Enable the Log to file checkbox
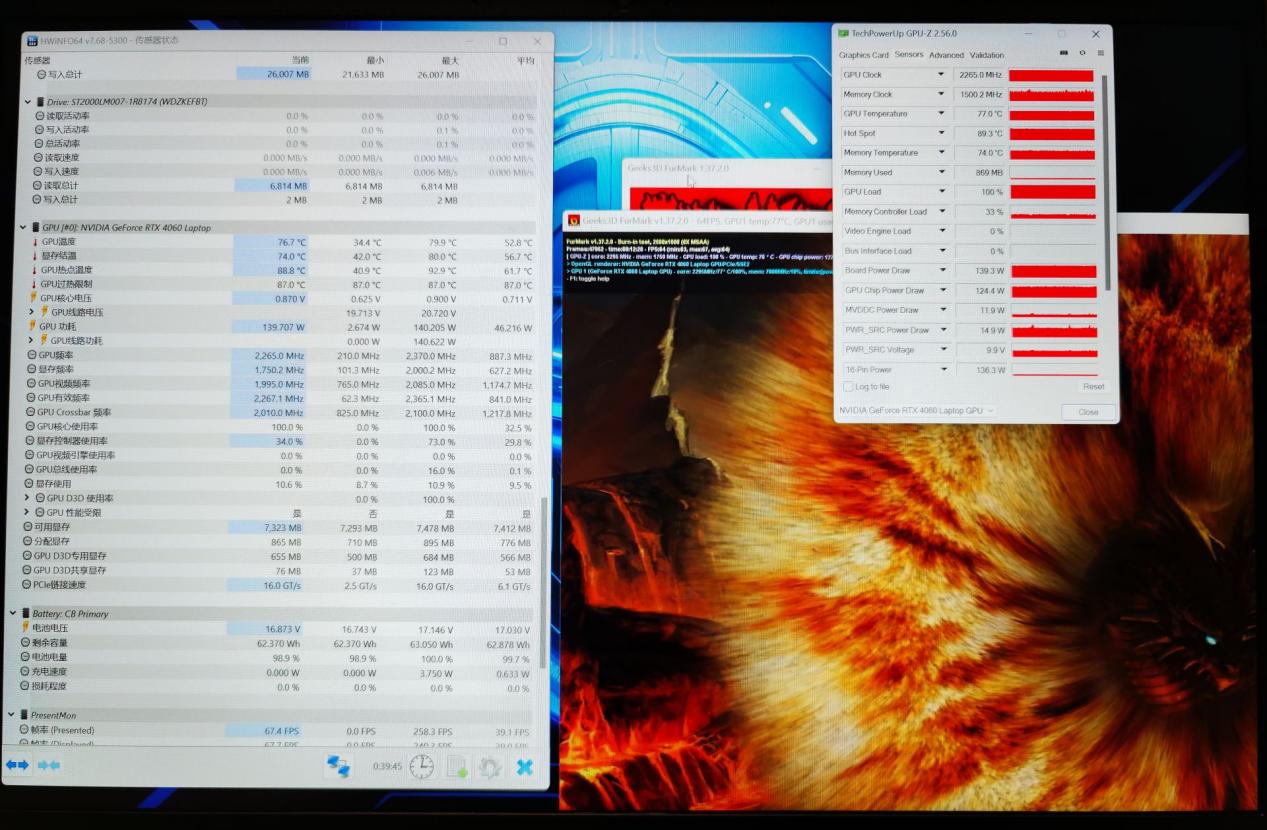 [848, 387]
